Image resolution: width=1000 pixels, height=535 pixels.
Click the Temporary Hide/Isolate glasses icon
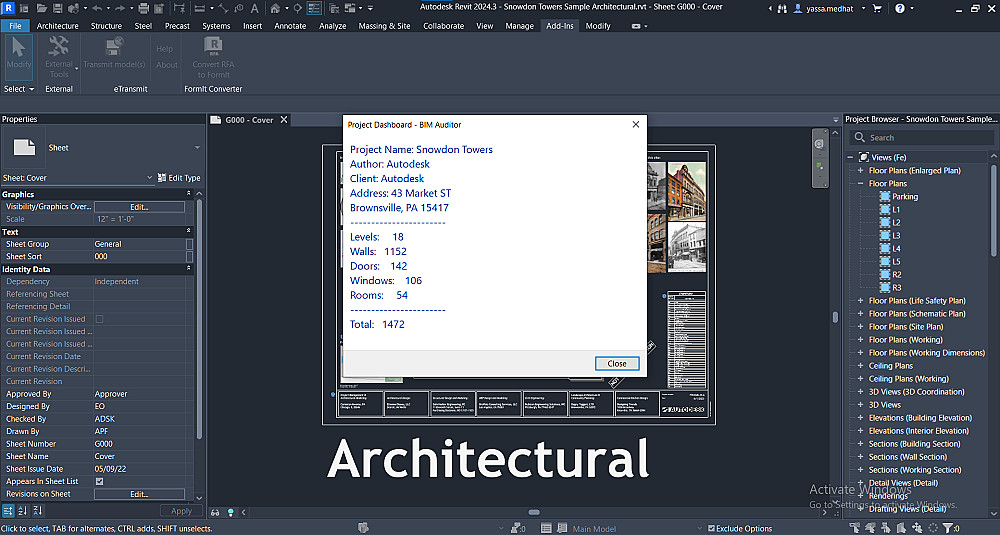(x=216, y=512)
